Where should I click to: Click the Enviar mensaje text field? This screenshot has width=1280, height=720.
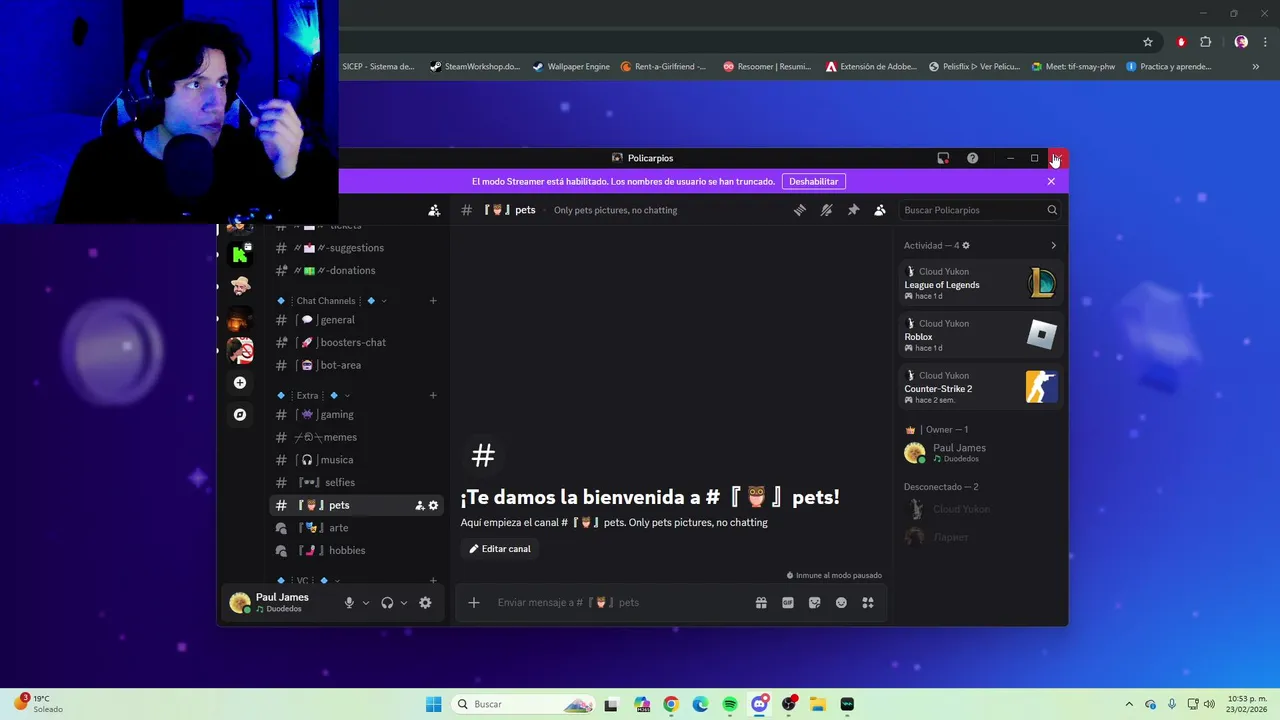pos(620,603)
